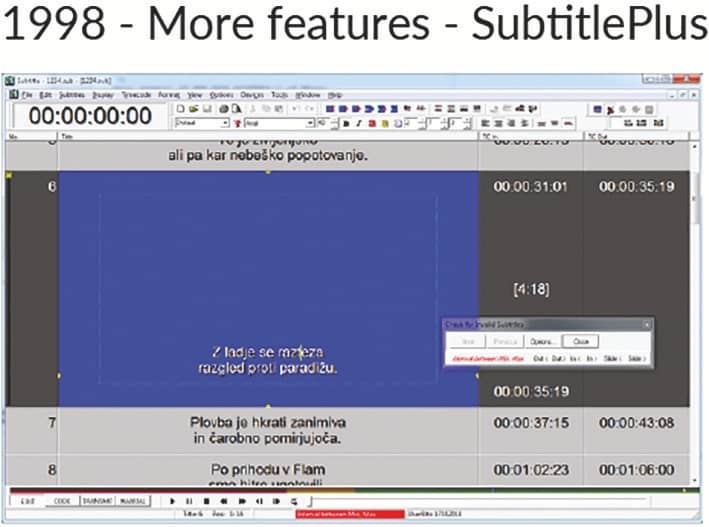Image resolution: width=709 pixels, height=527 pixels.
Task: Click the Print icon in toolbar
Action: (223, 109)
